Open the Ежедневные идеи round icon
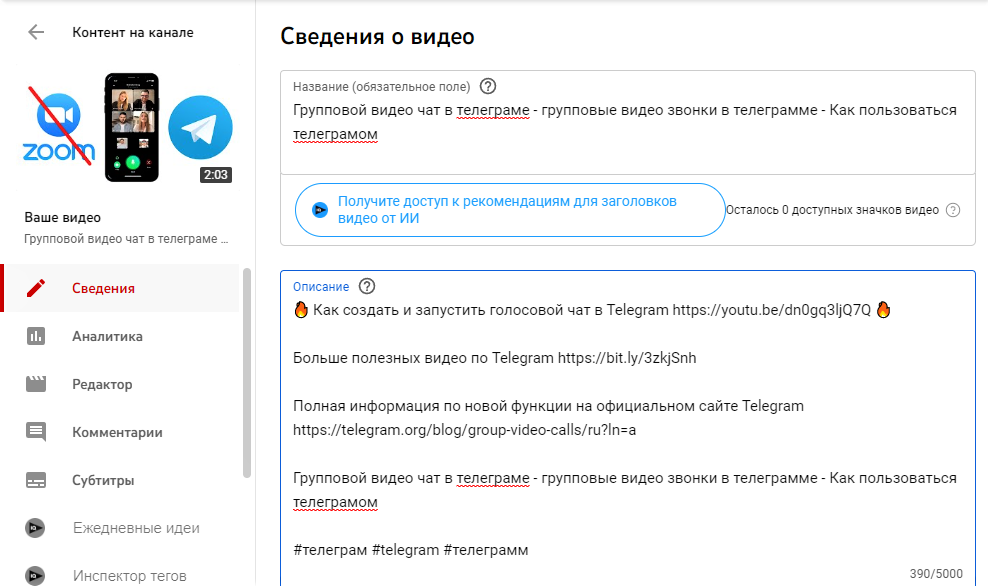This screenshot has width=988, height=586. tap(35, 528)
